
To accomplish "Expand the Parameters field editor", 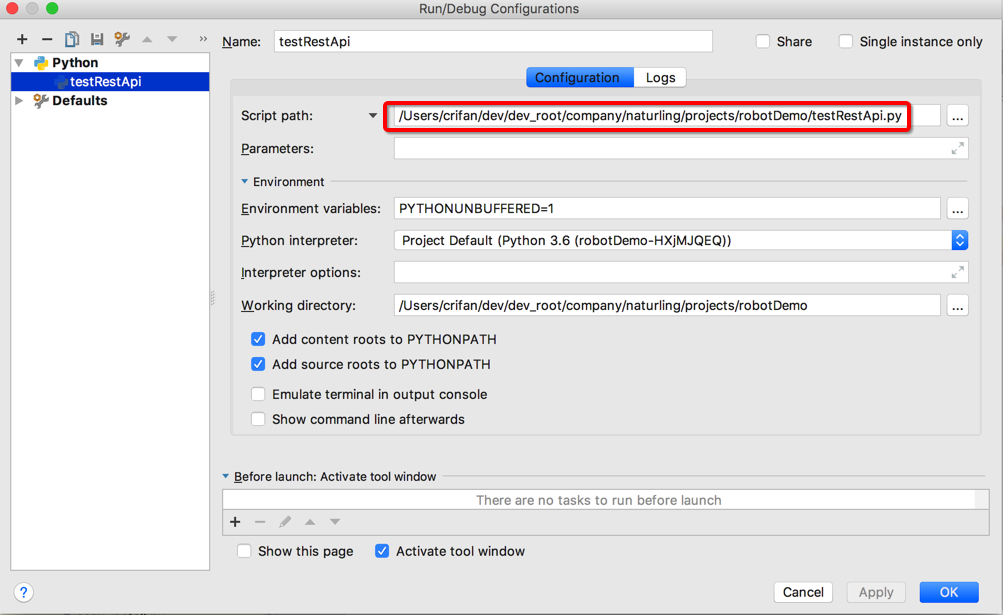I will [x=958, y=148].
